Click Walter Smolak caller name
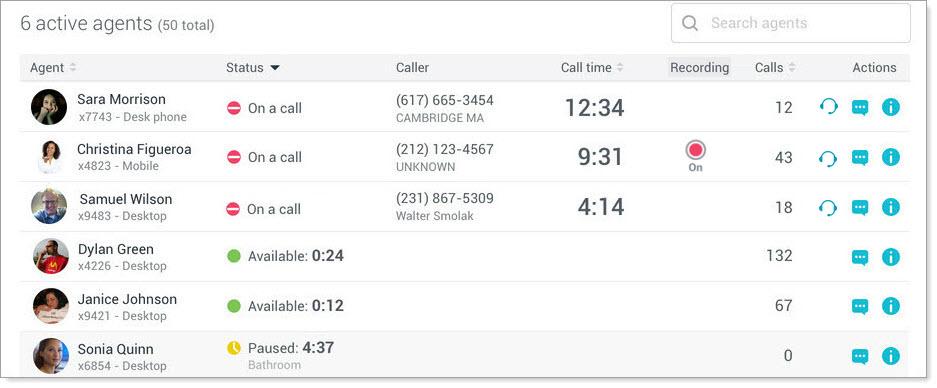Image resolution: width=937 pixels, height=388 pixels. pos(434,216)
